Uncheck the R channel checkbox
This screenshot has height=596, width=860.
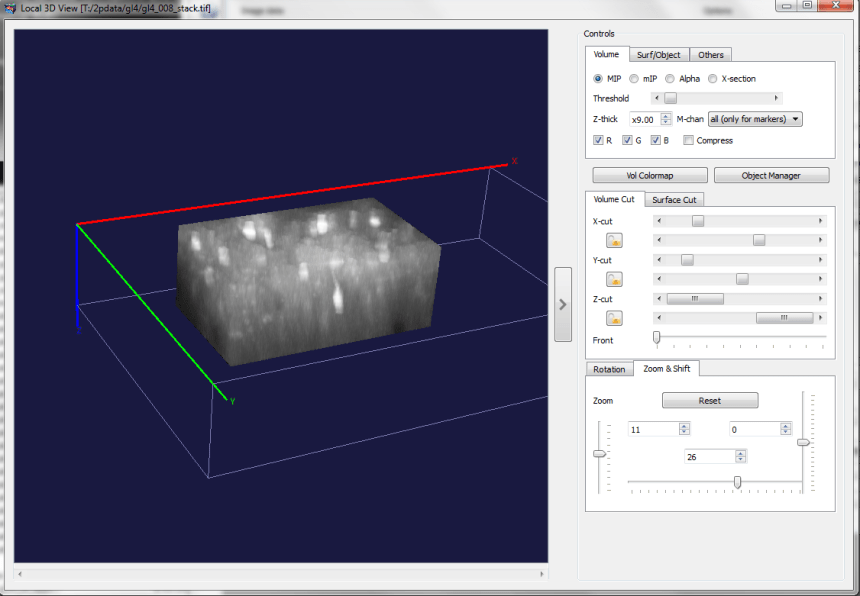(x=598, y=141)
